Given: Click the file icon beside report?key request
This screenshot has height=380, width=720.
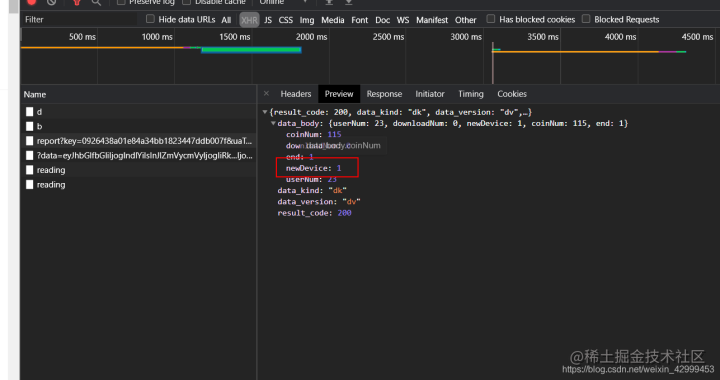Looking at the screenshot, I should point(29,141).
